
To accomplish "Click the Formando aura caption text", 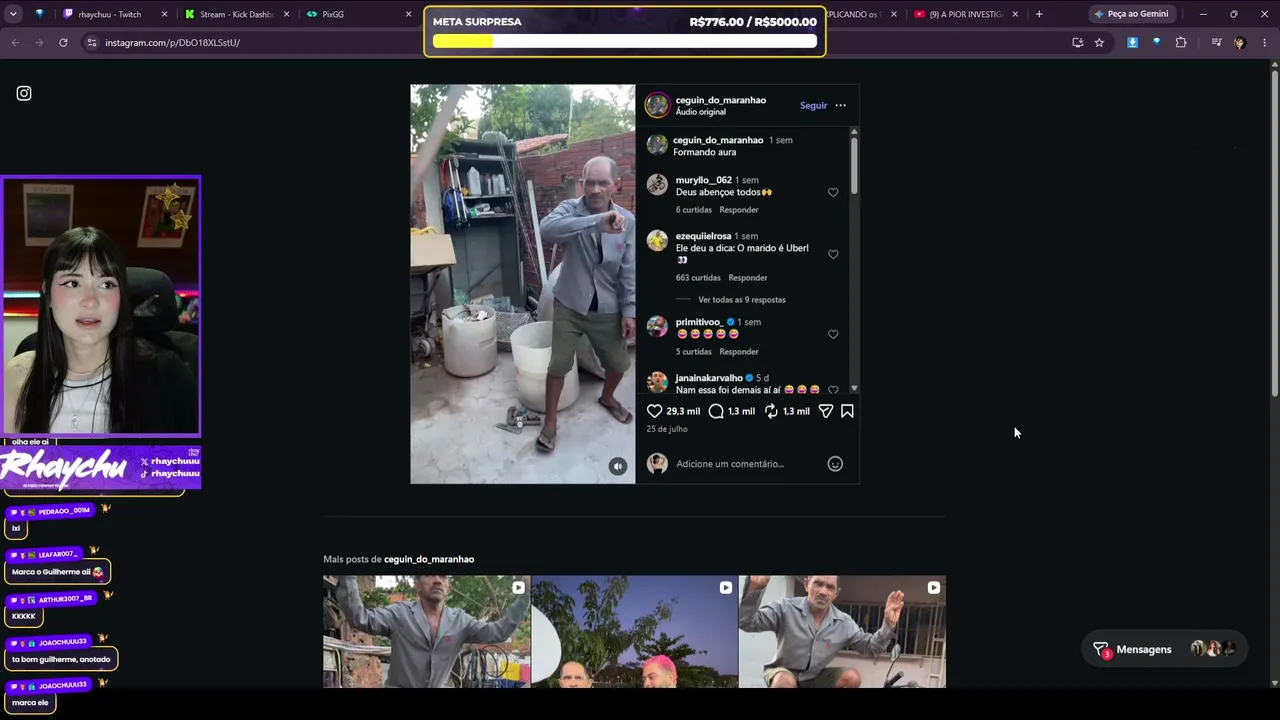I will 705,152.
